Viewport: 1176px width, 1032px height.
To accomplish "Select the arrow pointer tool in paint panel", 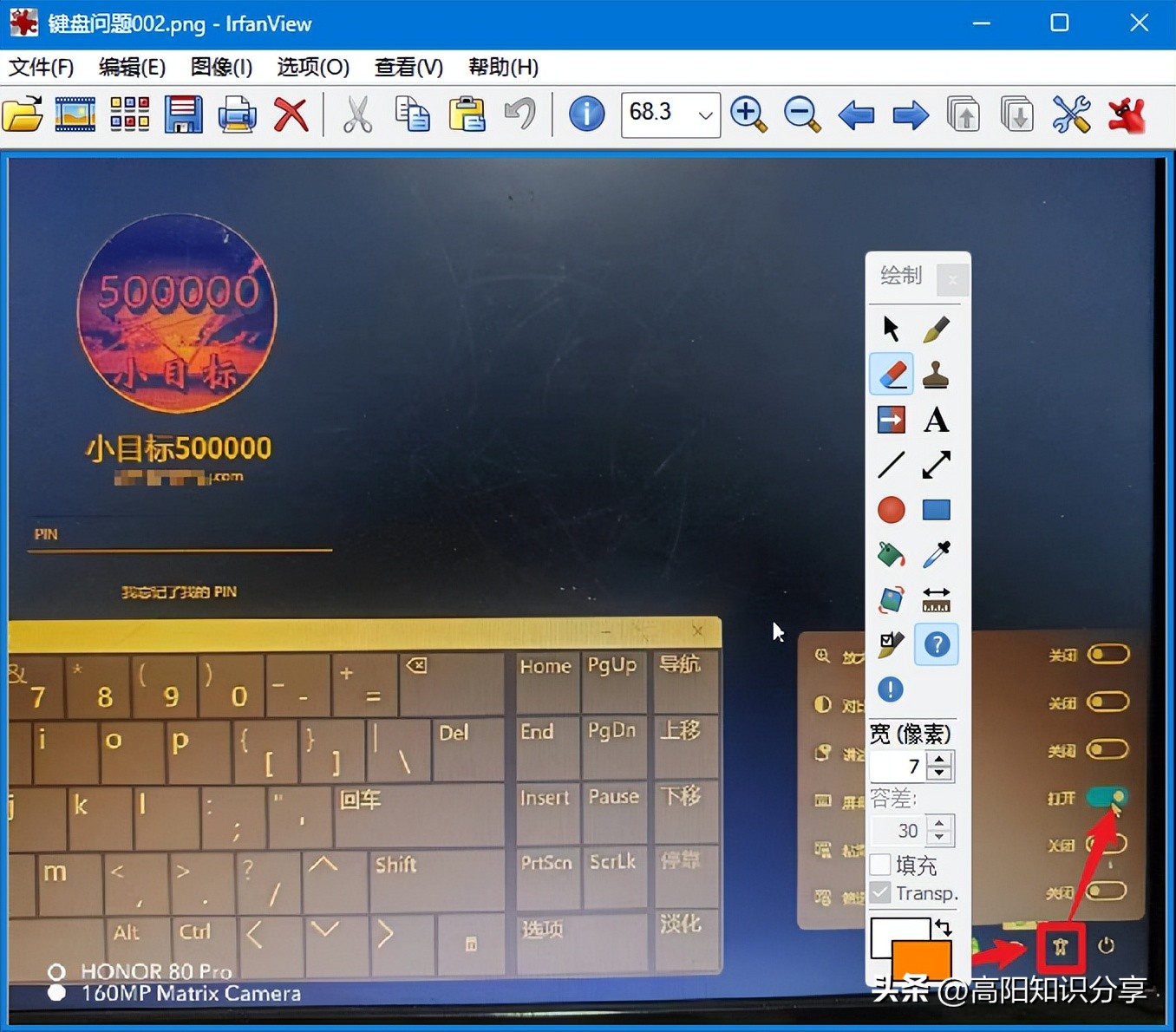I will pos(891,329).
